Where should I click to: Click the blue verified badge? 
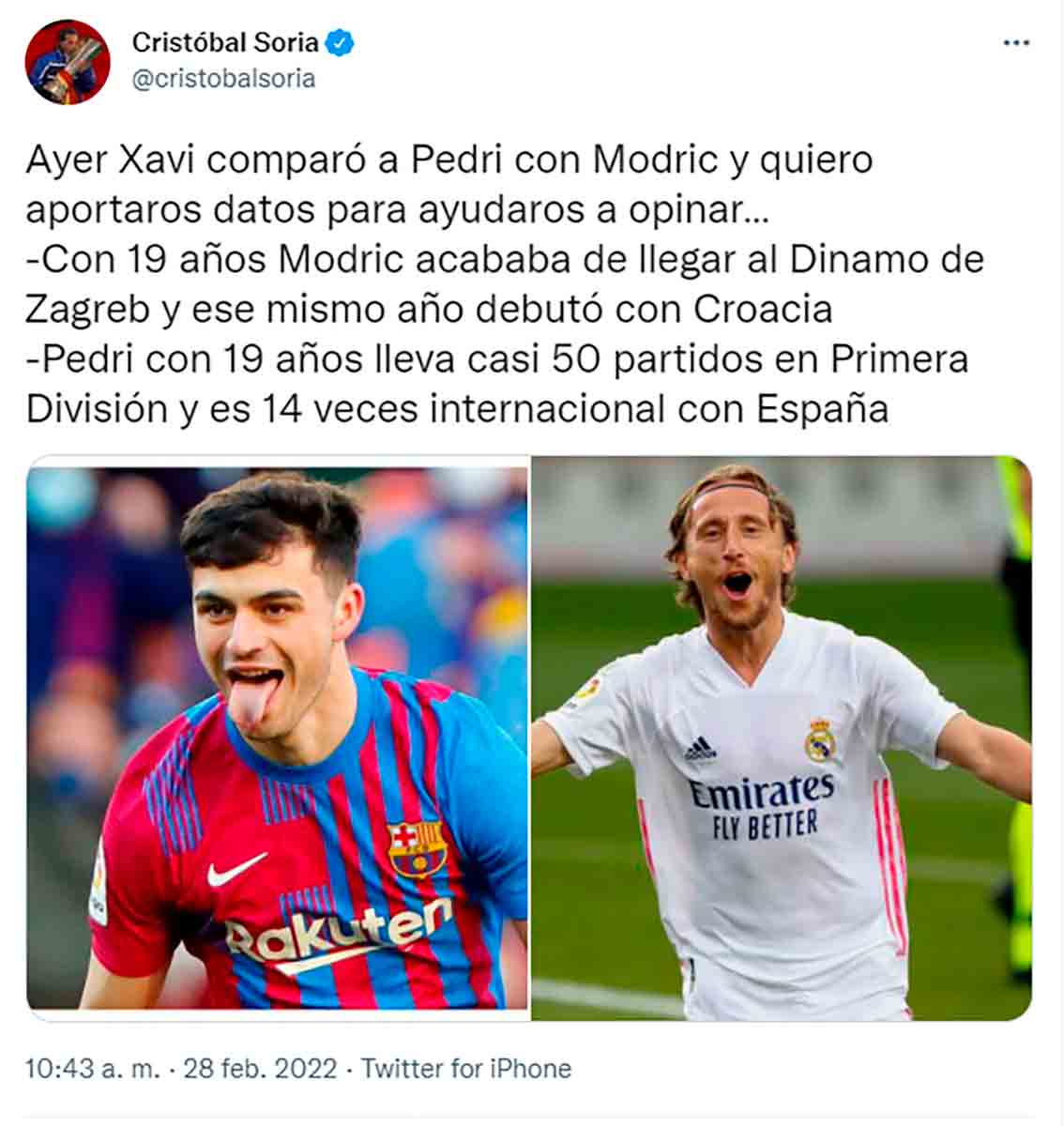[x=339, y=42]
